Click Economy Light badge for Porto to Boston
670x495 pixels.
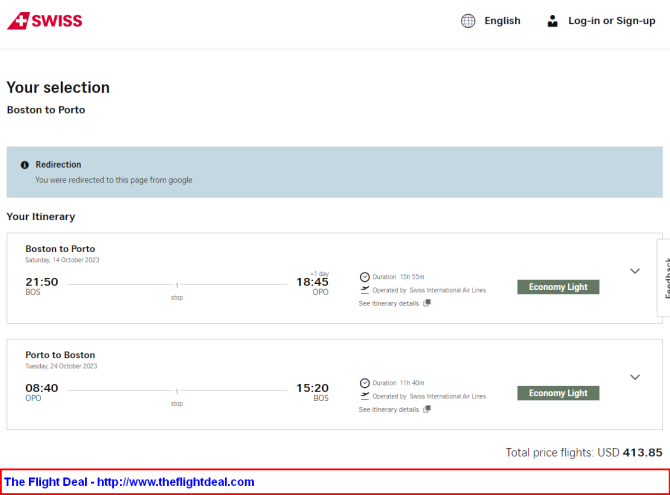point(558,393)
